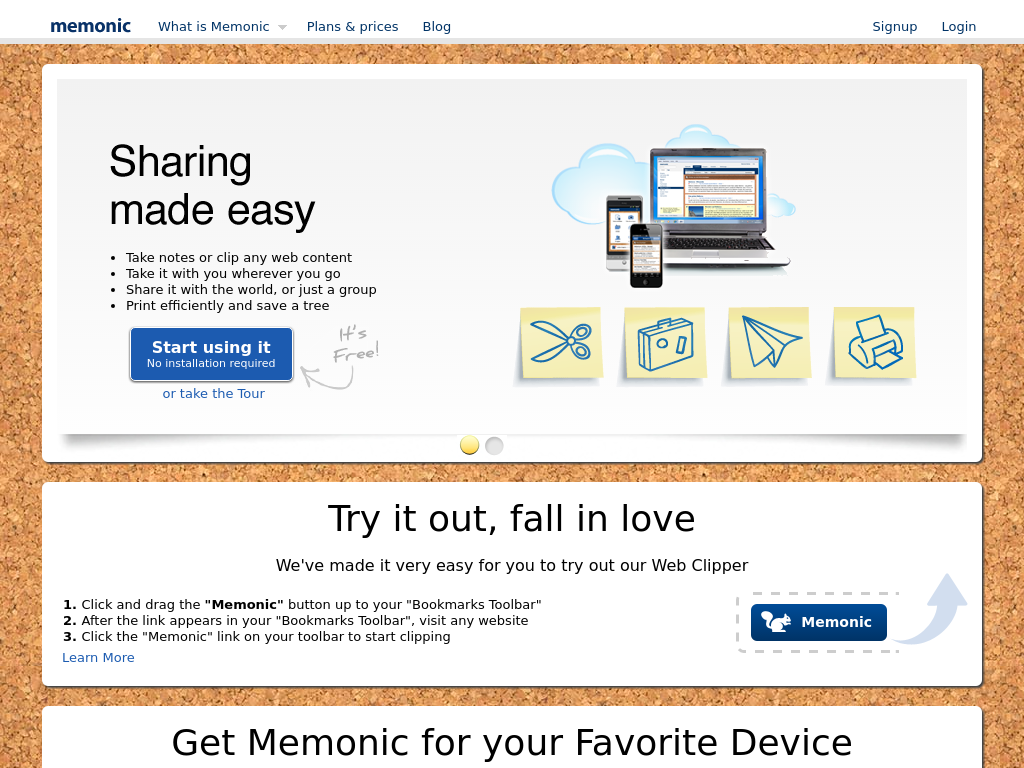Click the Signup link
The image size is (1024, 768).
(x=895, y=26)
